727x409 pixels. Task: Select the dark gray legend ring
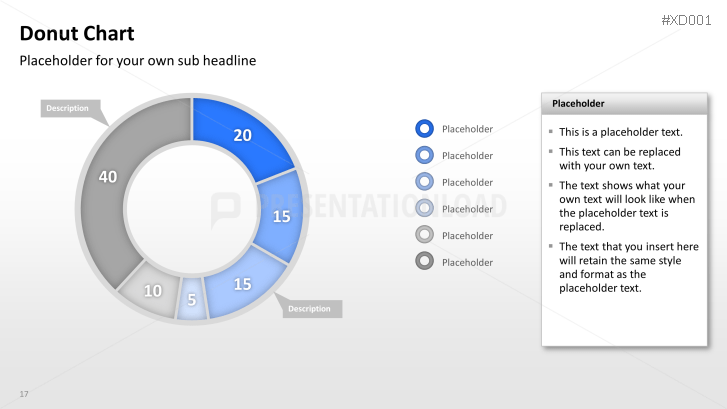[424, 261]
